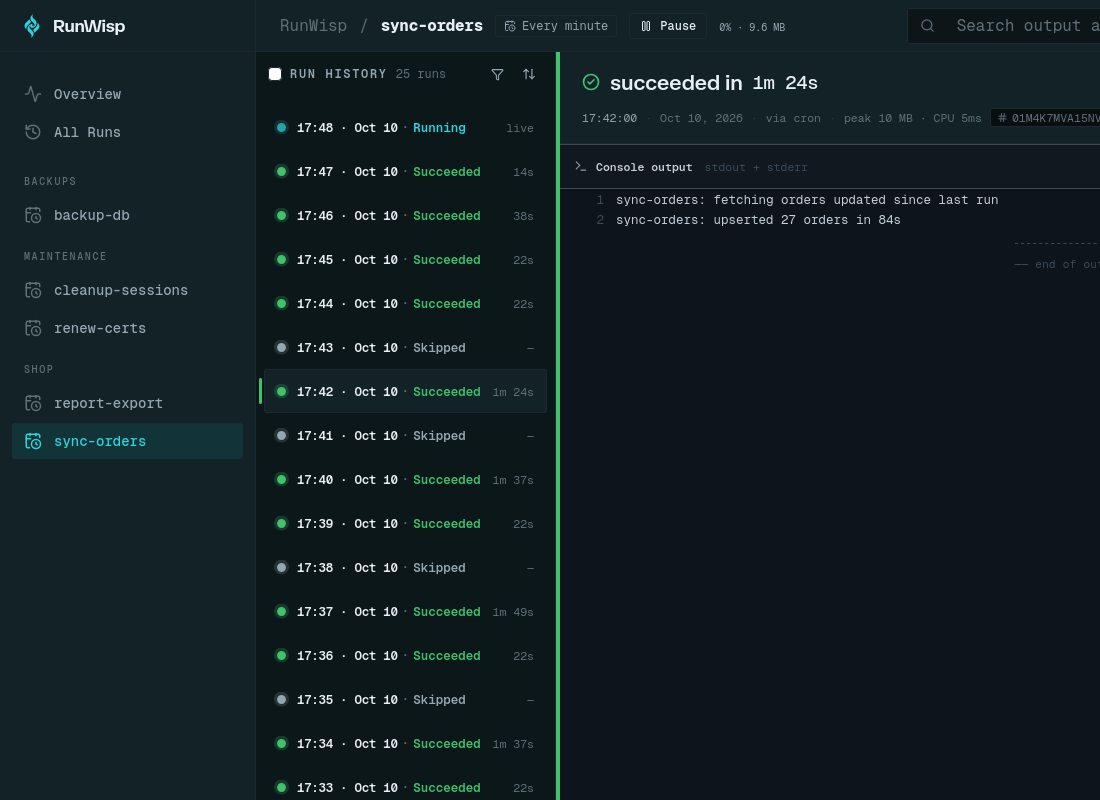Open the Every minute schedule badge

pos(556,26)
